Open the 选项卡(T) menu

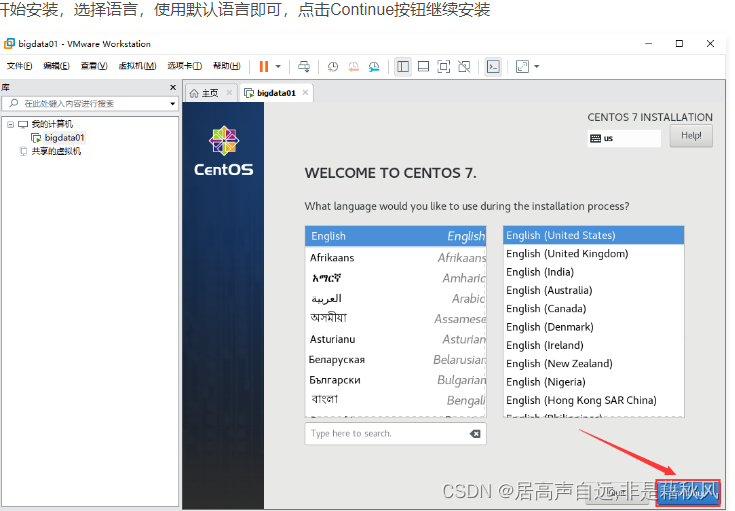click(x=185, y=66)
